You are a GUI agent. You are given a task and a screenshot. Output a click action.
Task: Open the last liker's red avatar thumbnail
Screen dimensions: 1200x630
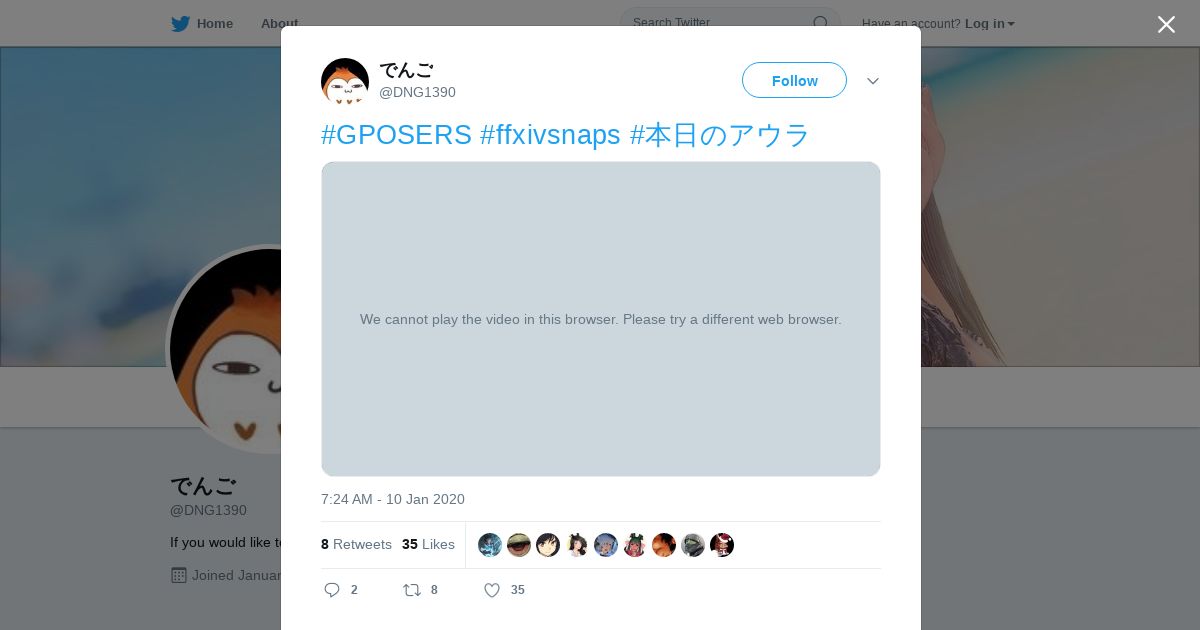tap(722, 545)
